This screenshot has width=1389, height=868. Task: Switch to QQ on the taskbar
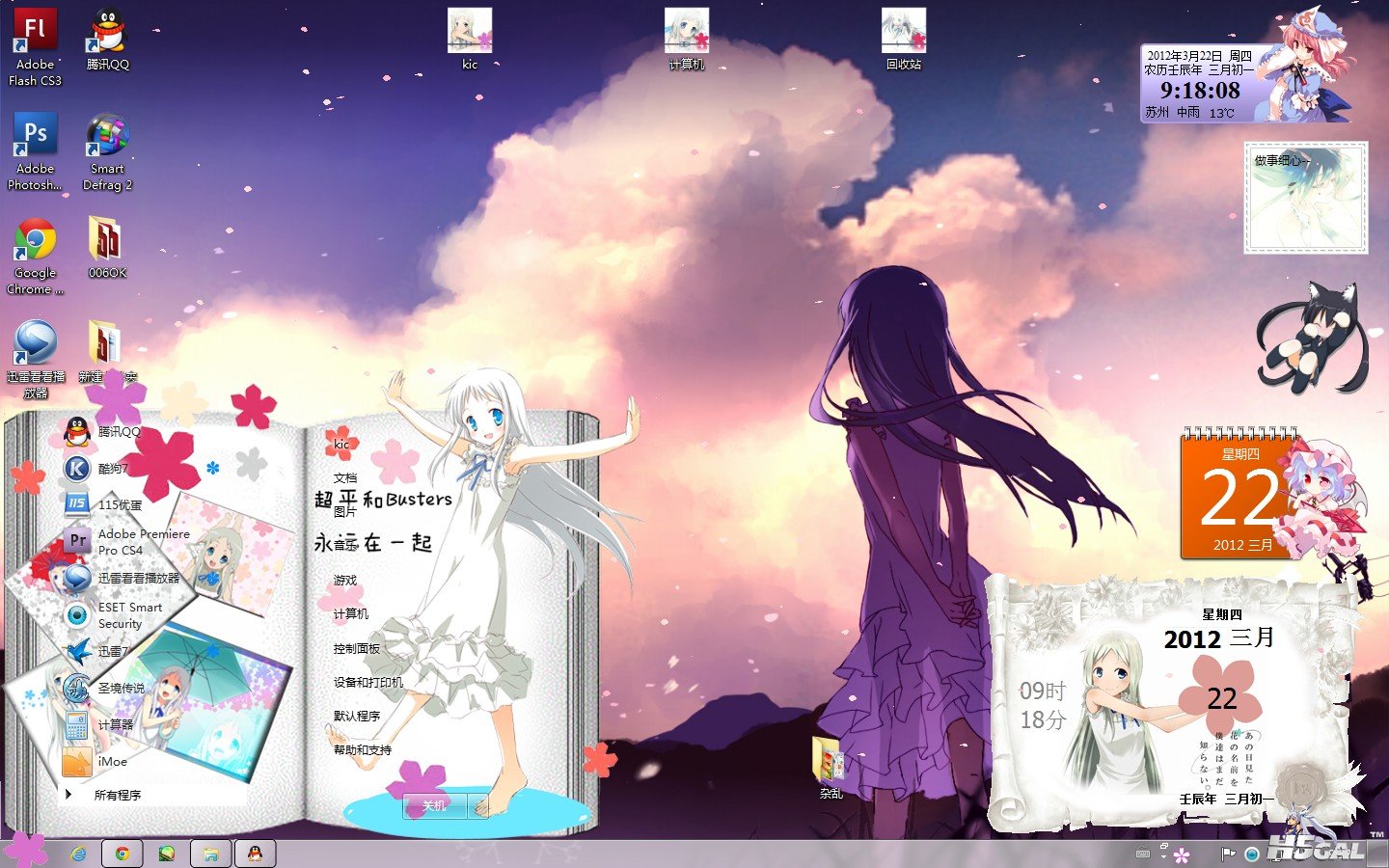tap(256, 854)
